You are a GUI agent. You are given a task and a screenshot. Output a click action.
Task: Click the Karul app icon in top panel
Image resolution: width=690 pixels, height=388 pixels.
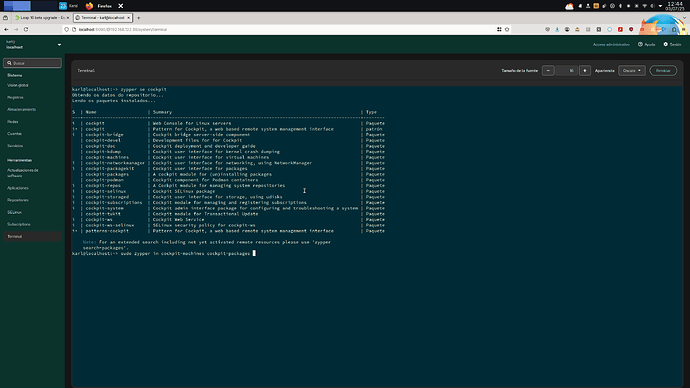click(63, 6)
